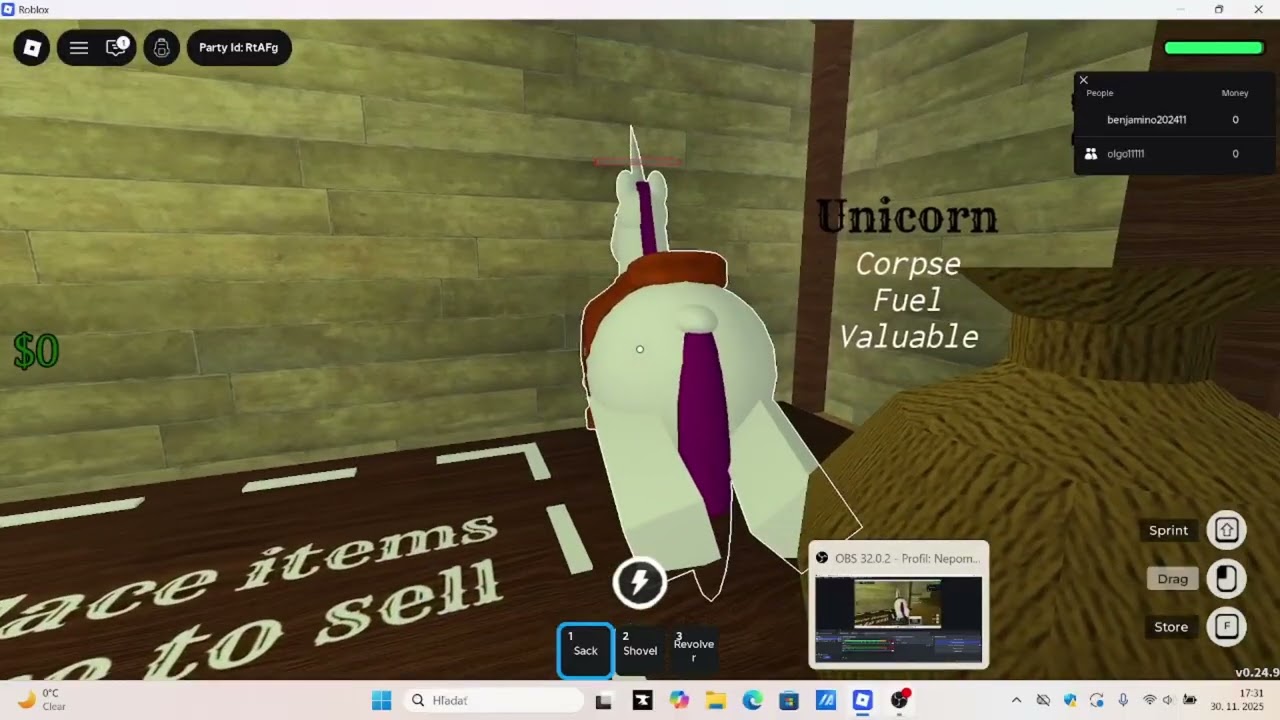Click the OBS preview thumbnail popup
This screenshot has width=1280, height=720.
[x=898, y=606]
